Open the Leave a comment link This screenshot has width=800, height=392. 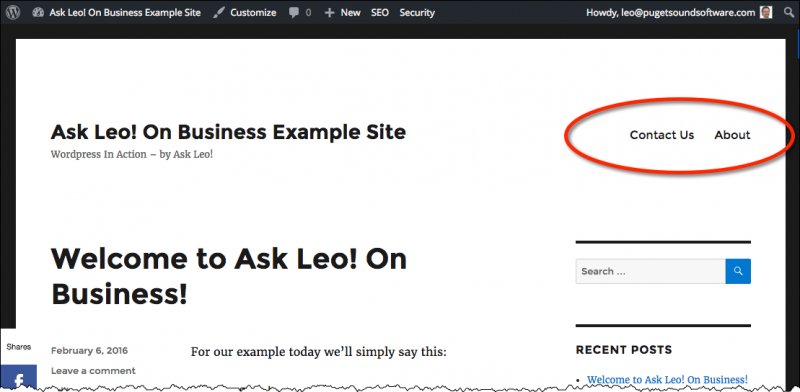coord(93,371)
